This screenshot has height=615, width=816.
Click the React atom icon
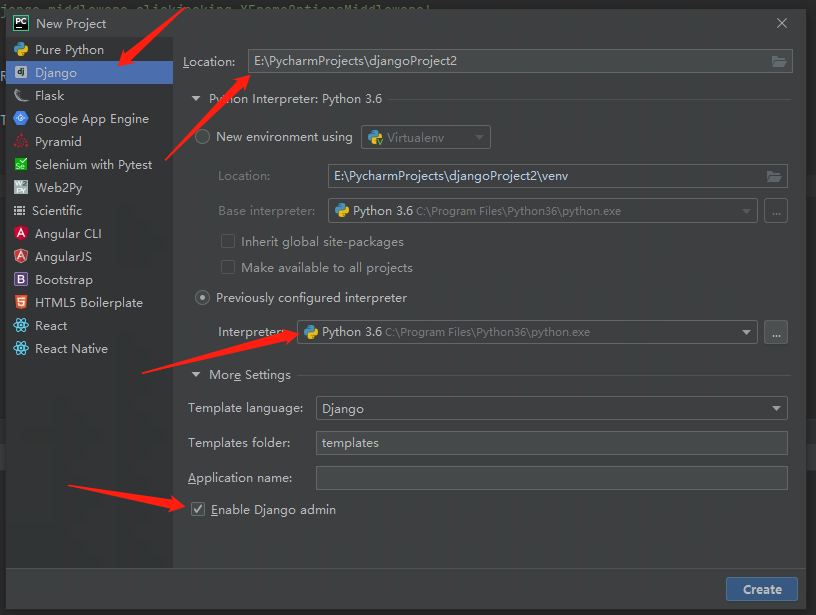pyautogui.click(x=21, y=325)
